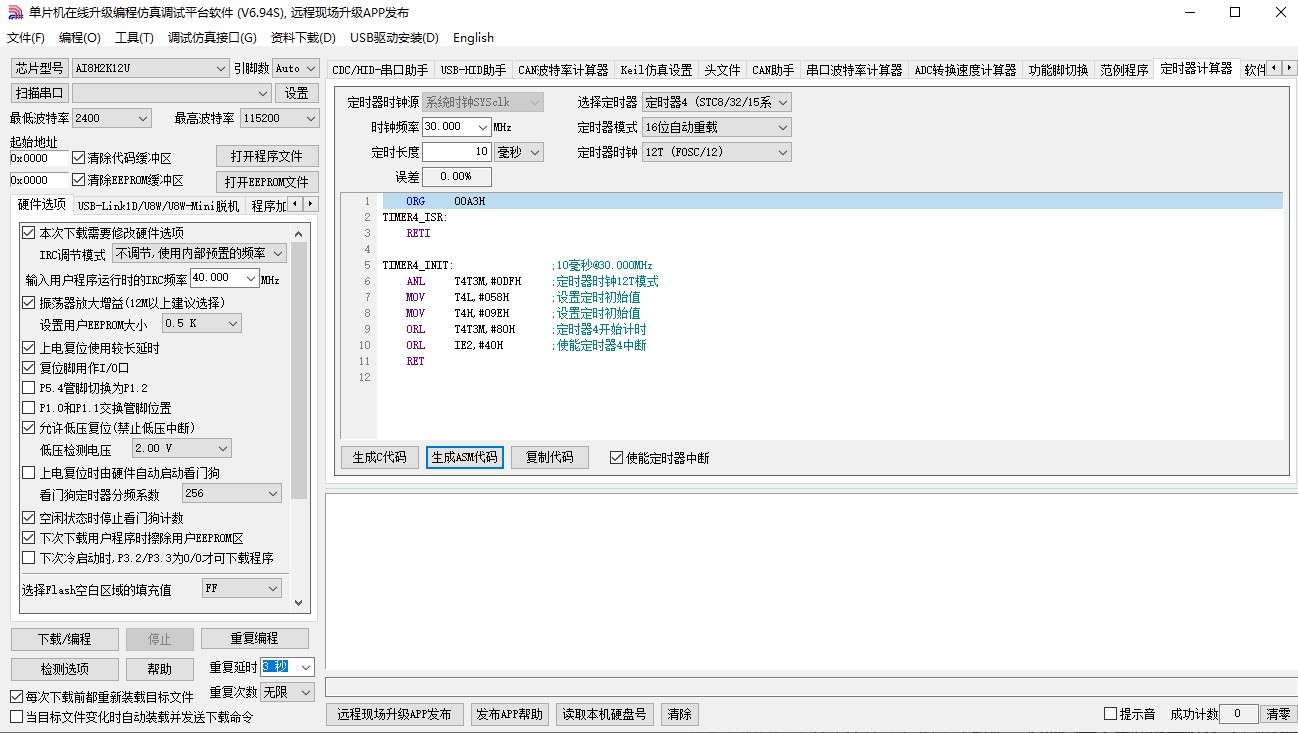Enable 提示音 checkbox
The height and width of the screenshot is (733, 1298).
point(1110,714)
